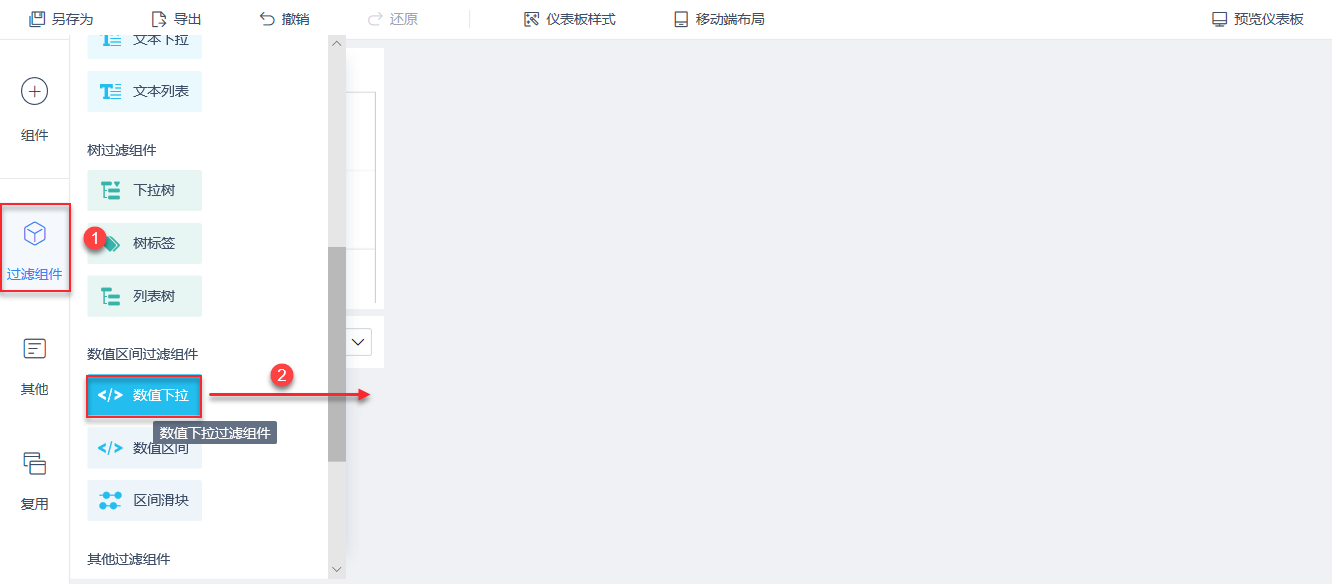1332x584 pixels.
Task: Choose the 树标签 component
Action: (145, 243)
